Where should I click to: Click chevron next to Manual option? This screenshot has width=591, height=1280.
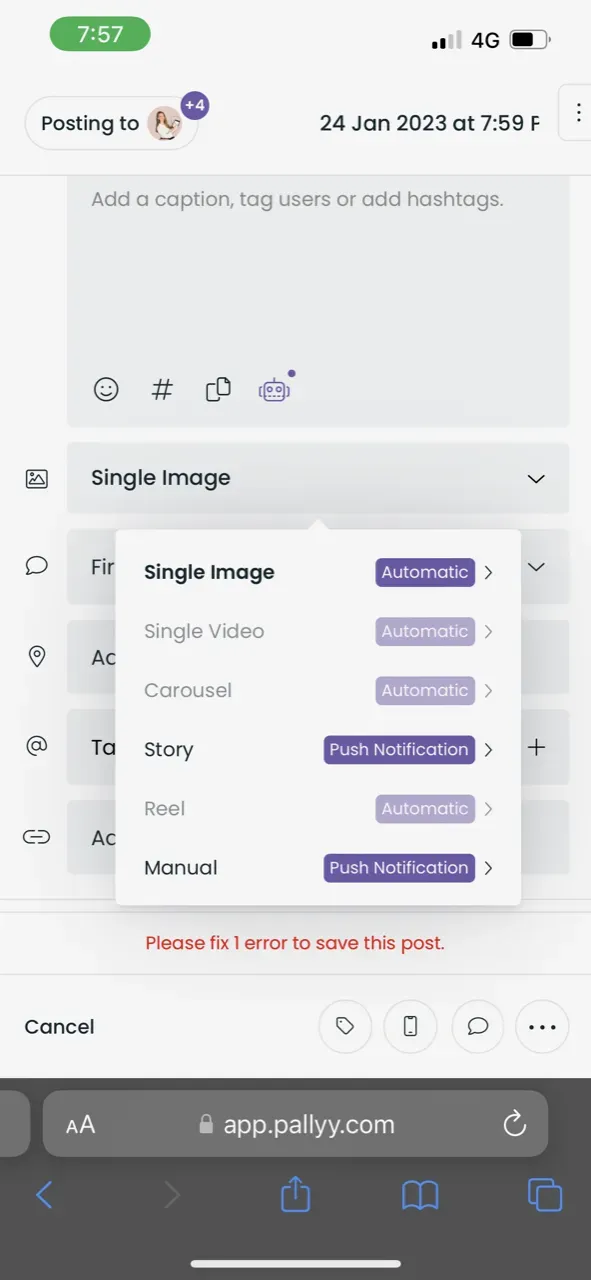pos(488,868)
